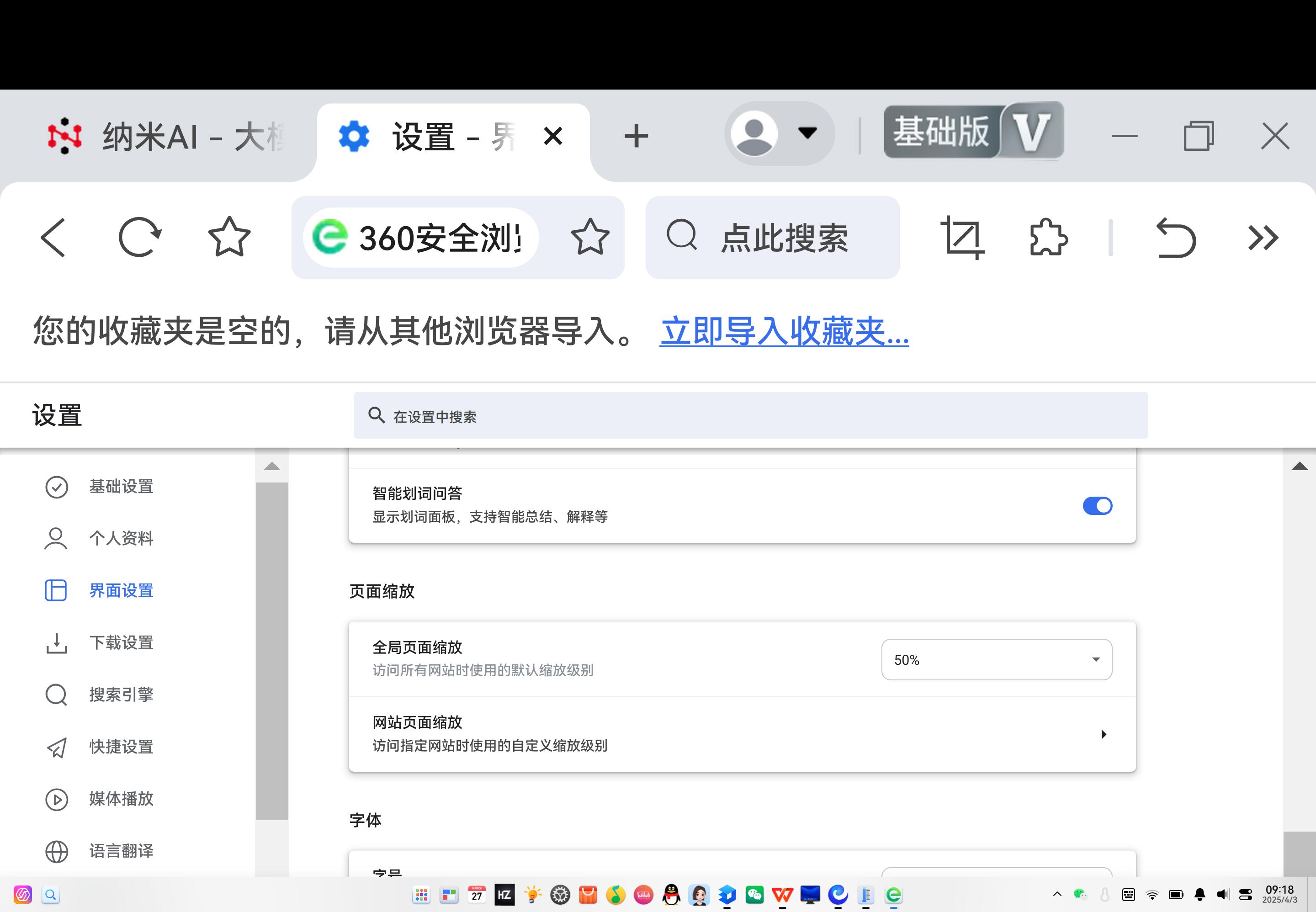Image resolution: width=1316 pixels, height=912 pixels.
Task: Click the bookmark star inside address bar
Action: (x=590, y=237)
